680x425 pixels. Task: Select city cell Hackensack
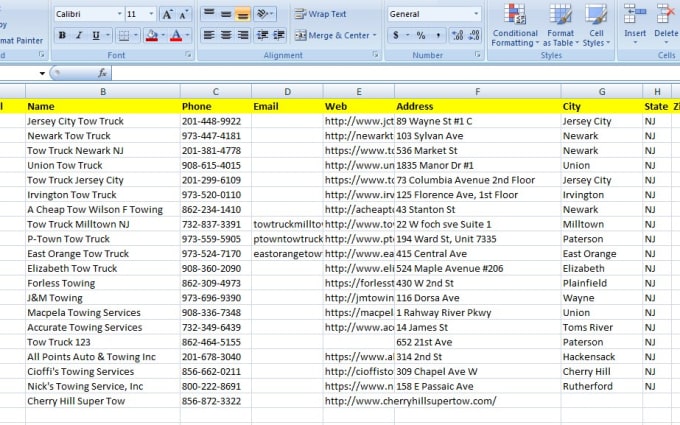602,357
